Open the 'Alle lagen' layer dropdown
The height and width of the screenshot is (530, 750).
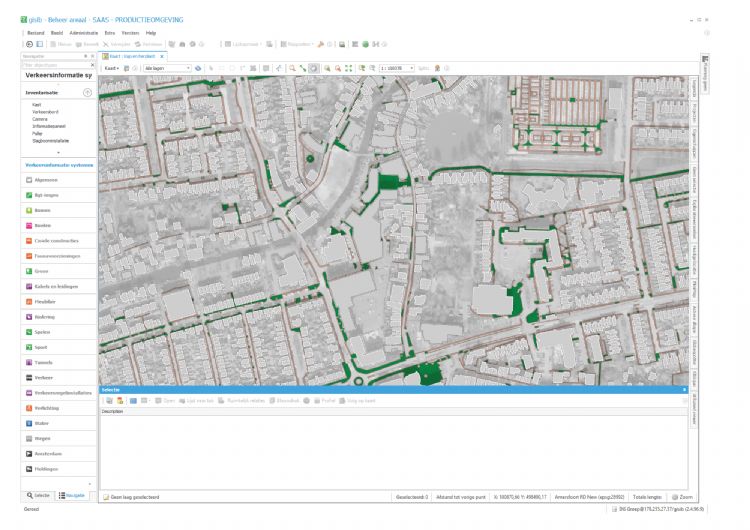pos(166,68)
